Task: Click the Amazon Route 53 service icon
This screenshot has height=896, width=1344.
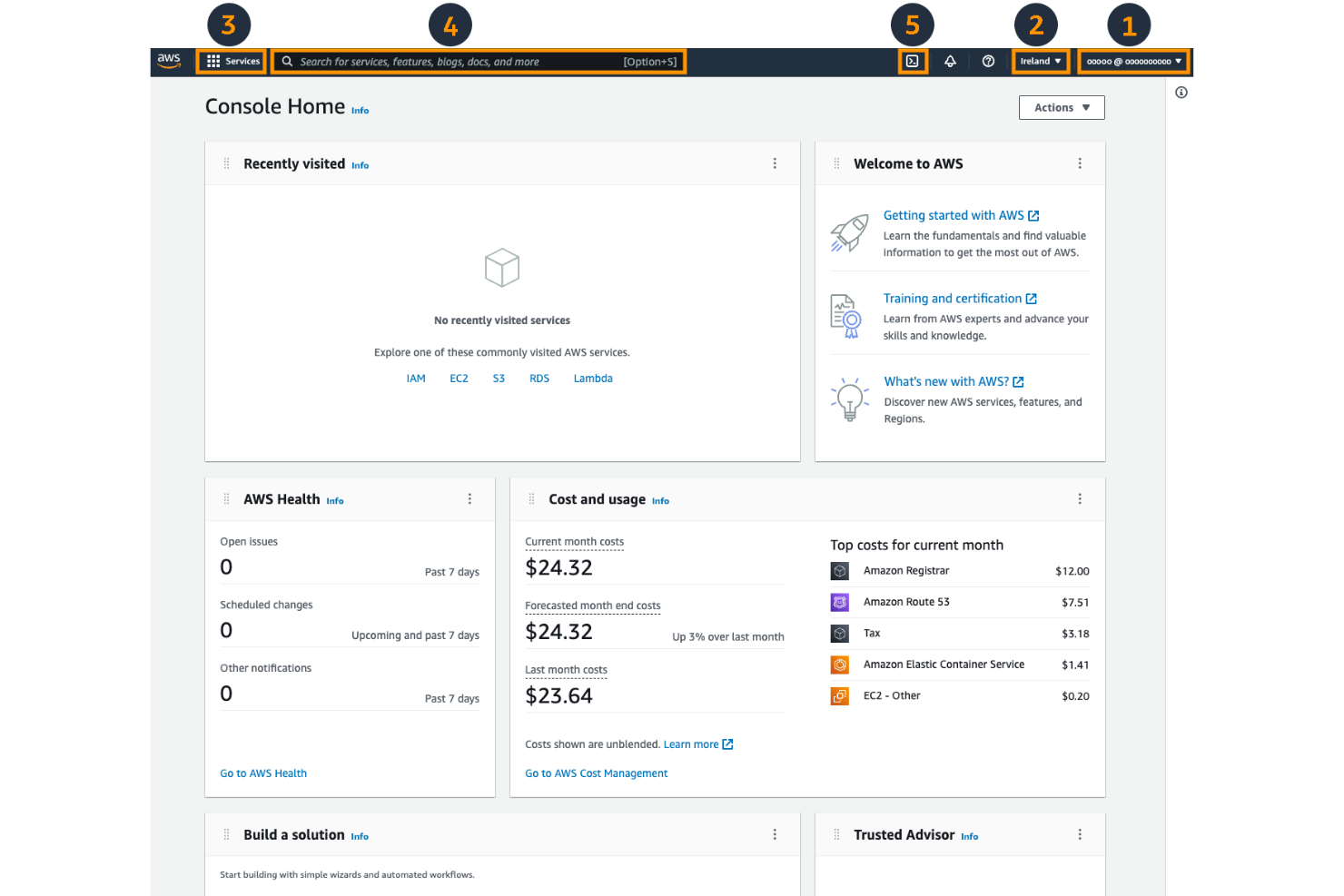Action: point(839,602)
